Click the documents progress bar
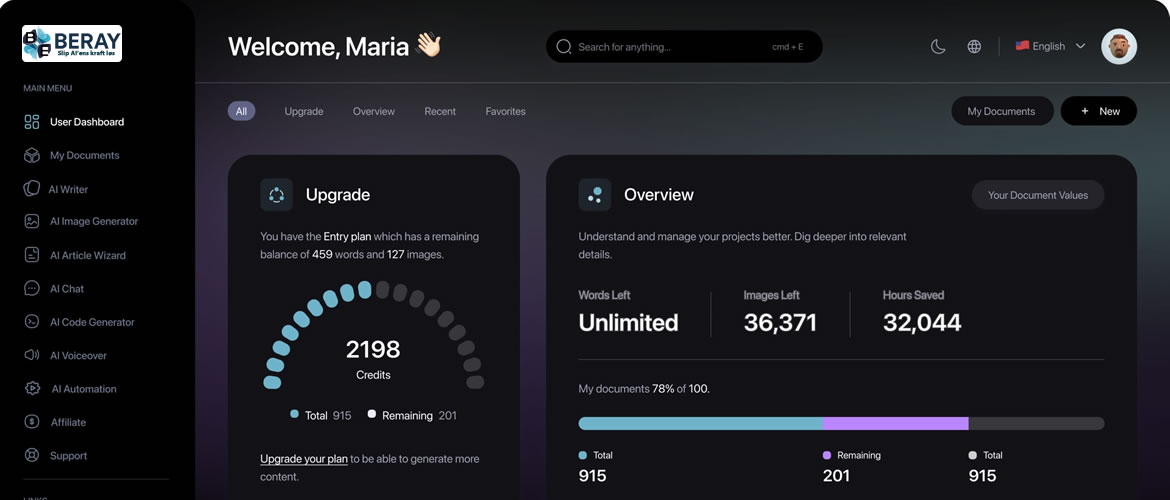Viewport: 1170px width, 500px height. pos(840,423)
